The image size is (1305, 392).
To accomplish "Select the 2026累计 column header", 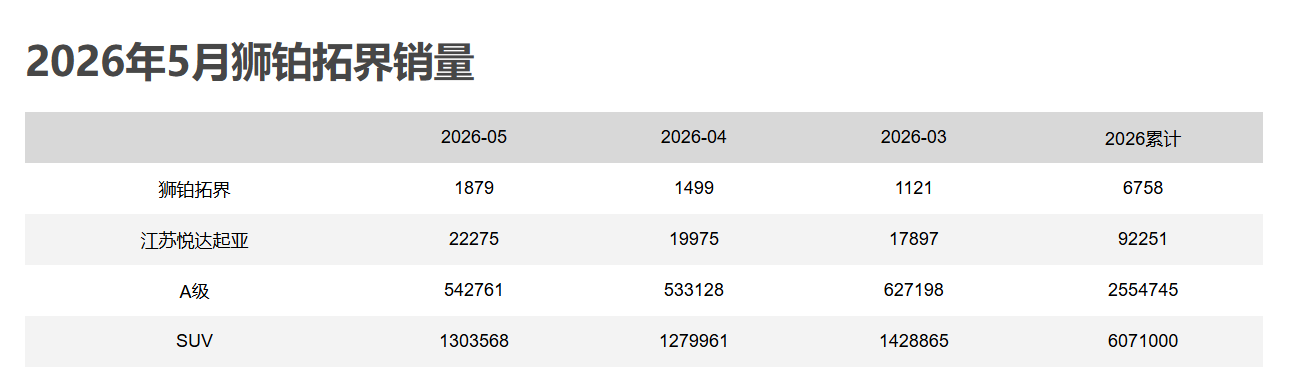I will coord(1143,139).
